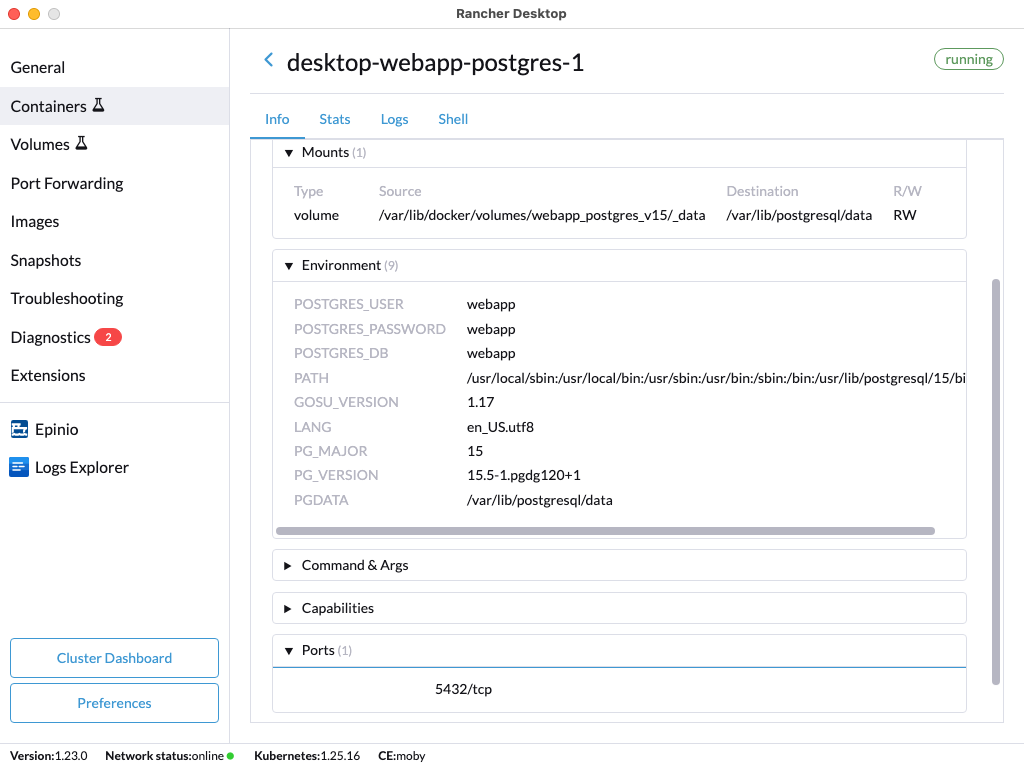Click the Network status:online text
The image size is (1024, 768).
click(165, 756)
